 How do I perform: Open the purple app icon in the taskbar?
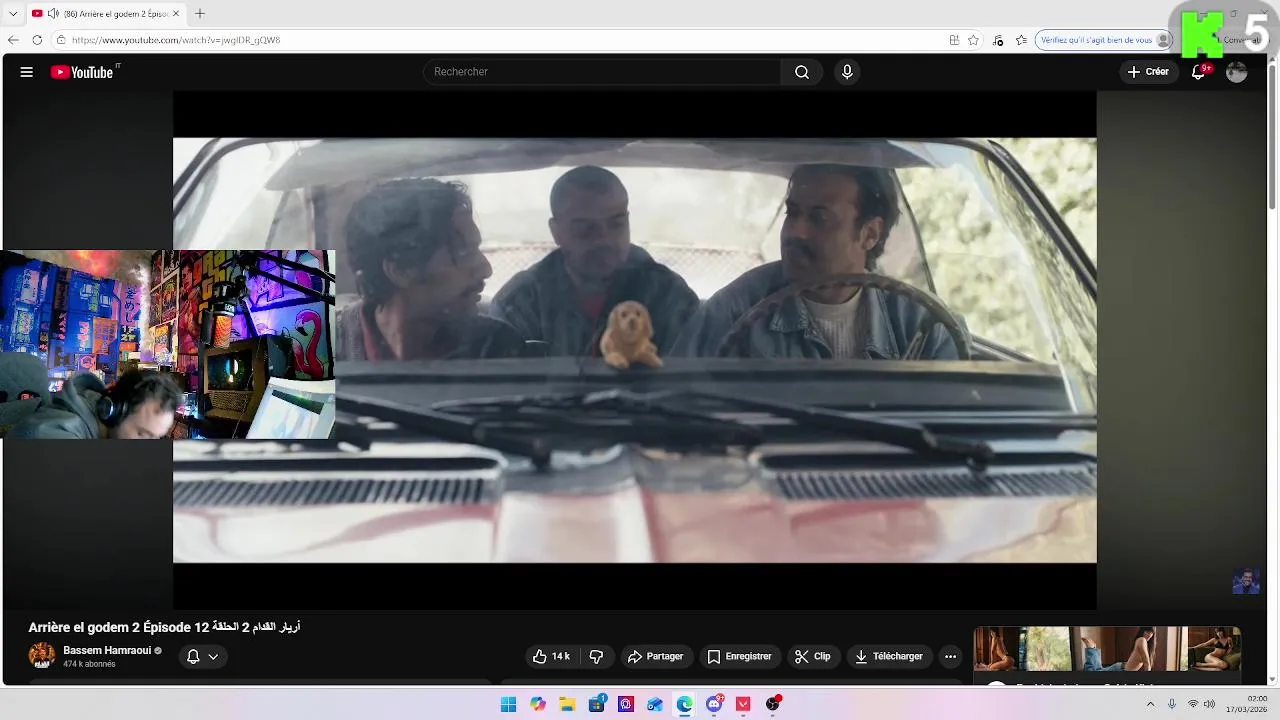point(626,704)
